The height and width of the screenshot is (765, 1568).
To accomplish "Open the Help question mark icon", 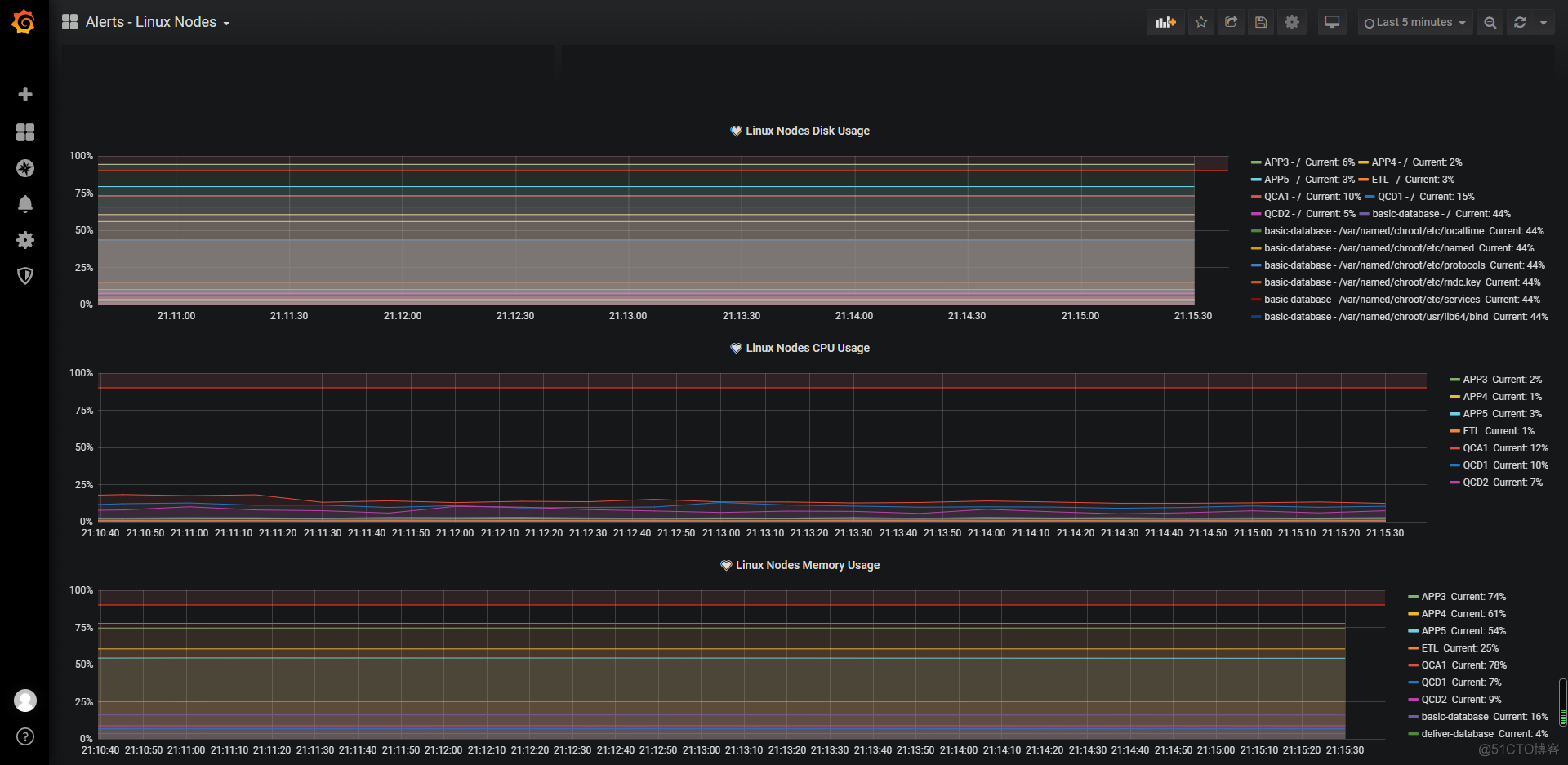I will [25, 736].
